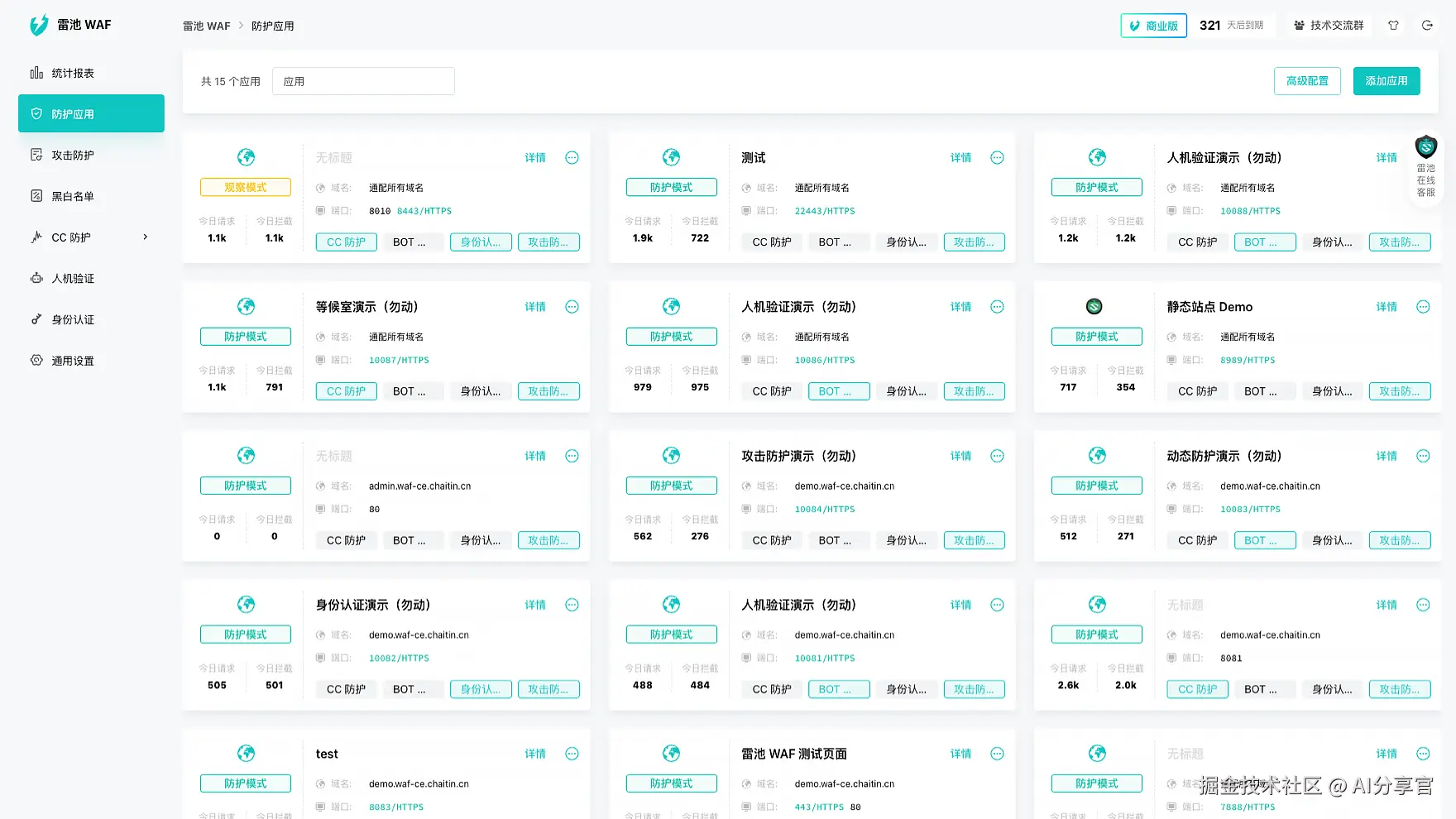Toggle 身份认证 tag on the port 8443 card
This screenshot has height=819, width=1456.
point(481,242)
